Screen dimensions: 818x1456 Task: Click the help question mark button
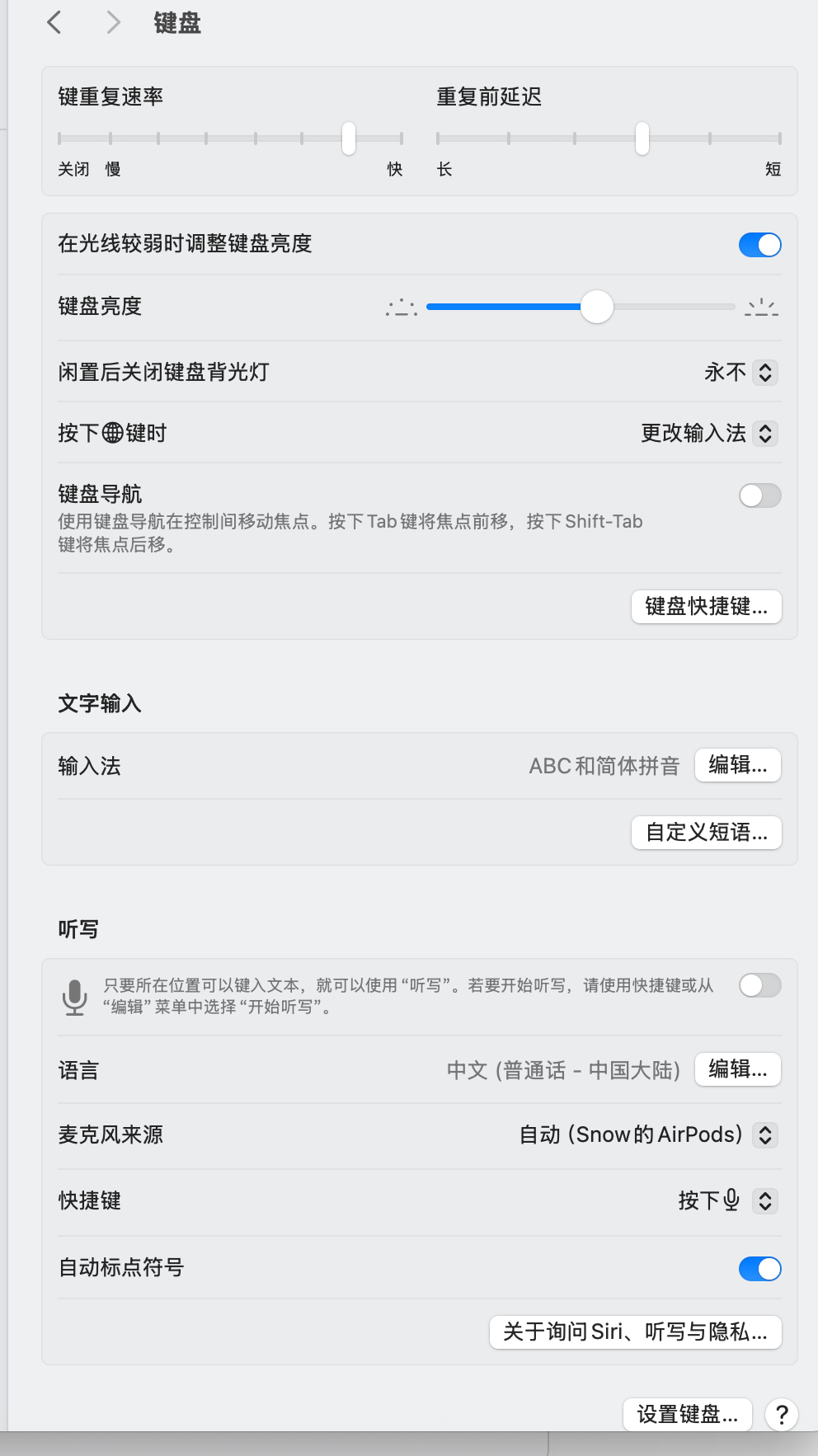(781, 1415)
